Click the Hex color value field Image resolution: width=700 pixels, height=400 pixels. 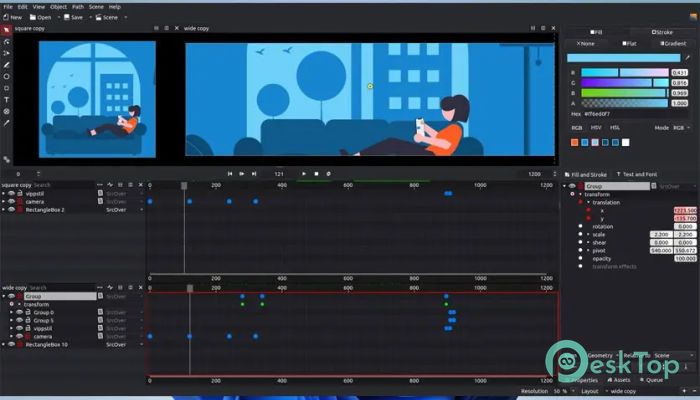point(638,114)
